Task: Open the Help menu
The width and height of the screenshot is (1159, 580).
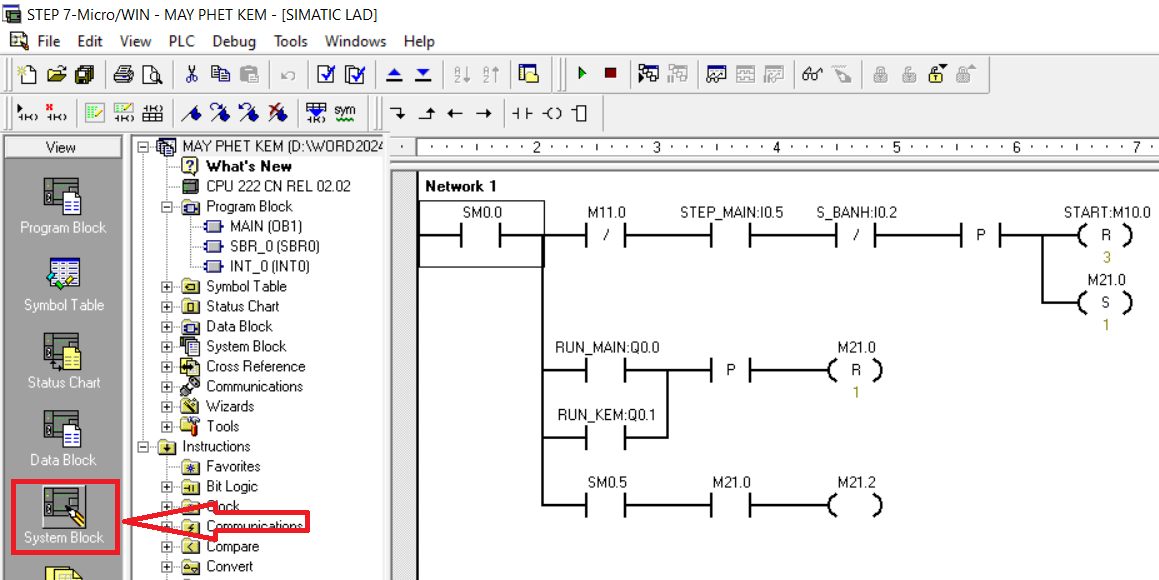Action: 419,41
